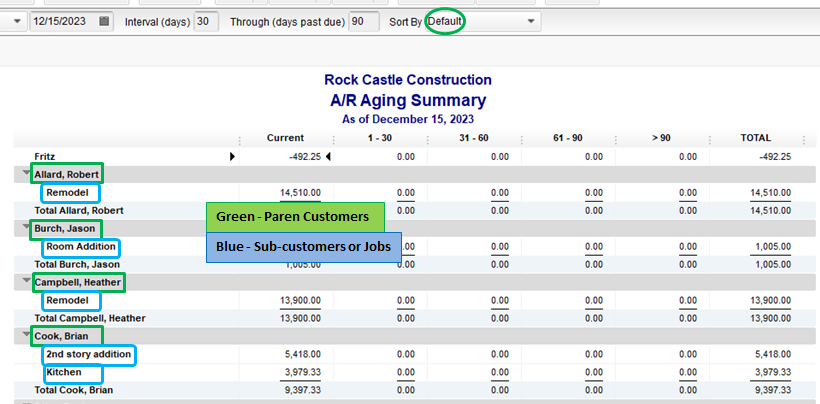Click the Cook, Brian customer name

click(62, 336)
